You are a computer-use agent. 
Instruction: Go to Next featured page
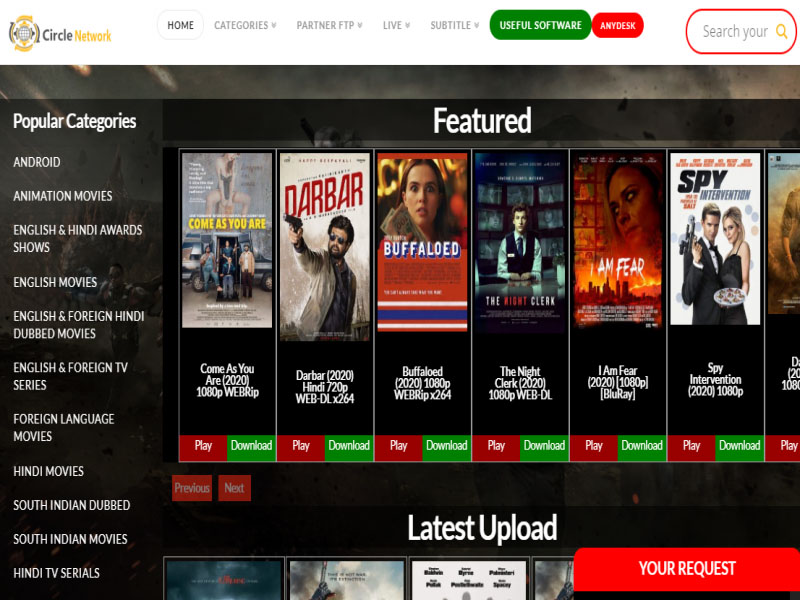pos(234,488)
